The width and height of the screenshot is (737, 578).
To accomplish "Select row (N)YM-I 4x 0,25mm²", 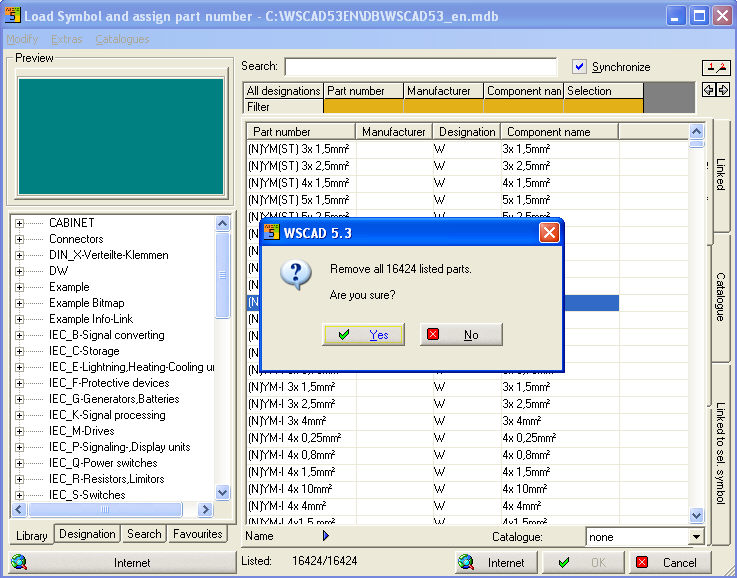I will pyautogui.click(x=433, y=437).
